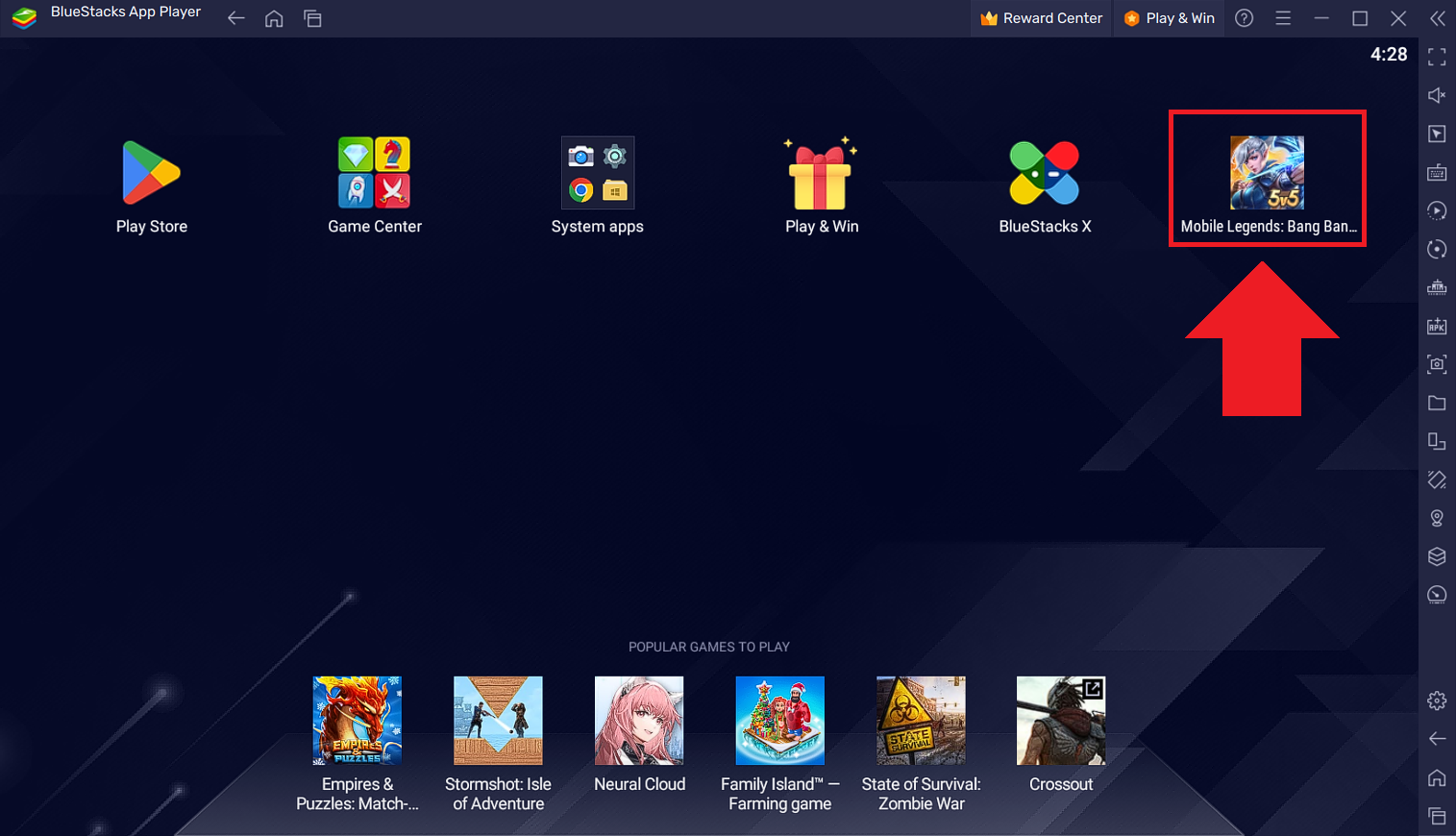Open the hamburger menu in the title bar
This screenshot has height=836, width=1456.
(1283, 17)
